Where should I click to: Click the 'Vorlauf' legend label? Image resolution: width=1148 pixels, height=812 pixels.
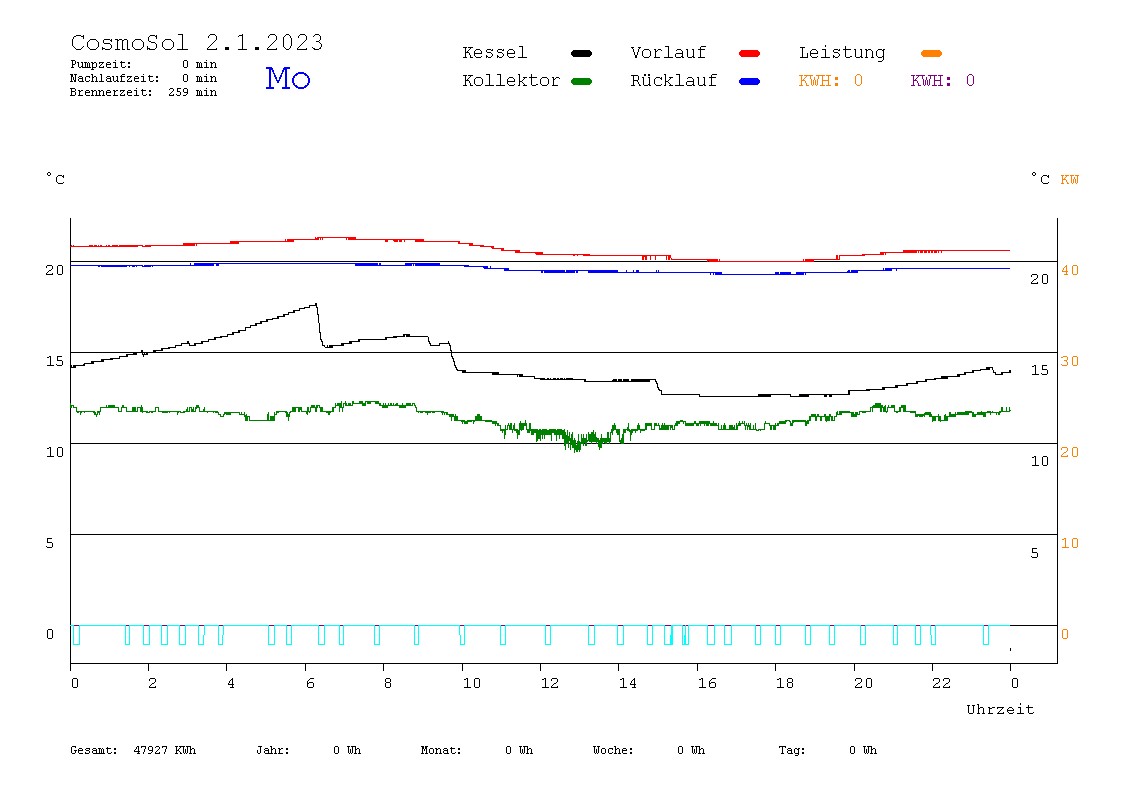668,53
